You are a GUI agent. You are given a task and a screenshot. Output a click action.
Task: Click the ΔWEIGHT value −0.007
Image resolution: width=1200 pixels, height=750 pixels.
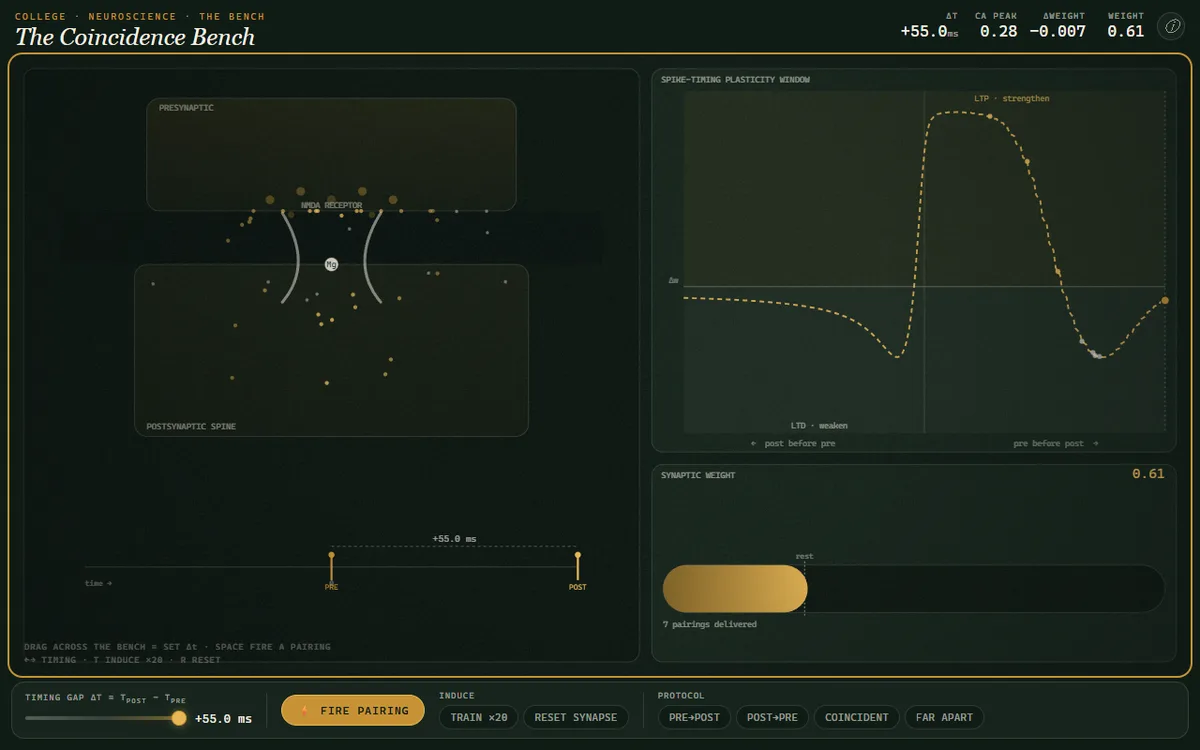click(x=1058, y=31)
